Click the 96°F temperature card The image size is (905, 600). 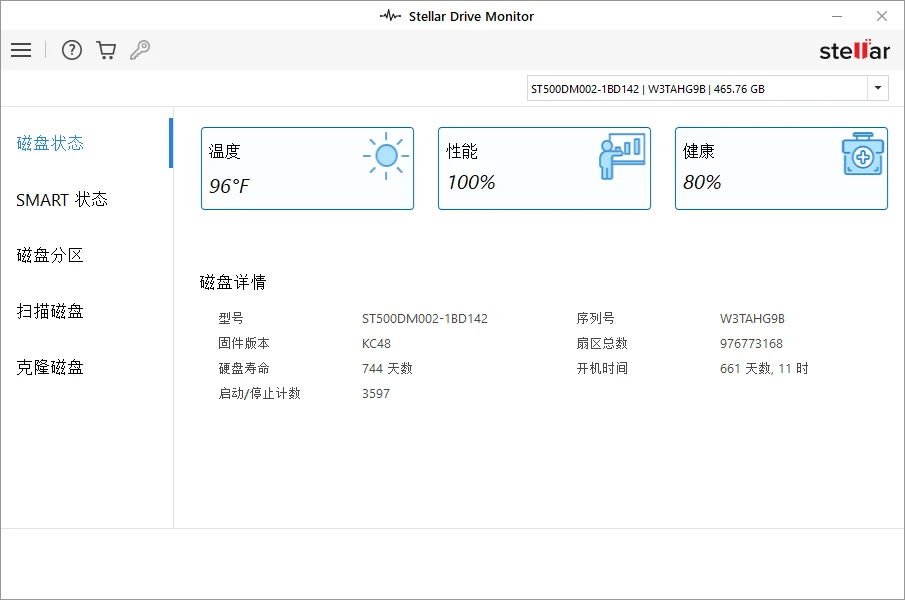307,168
